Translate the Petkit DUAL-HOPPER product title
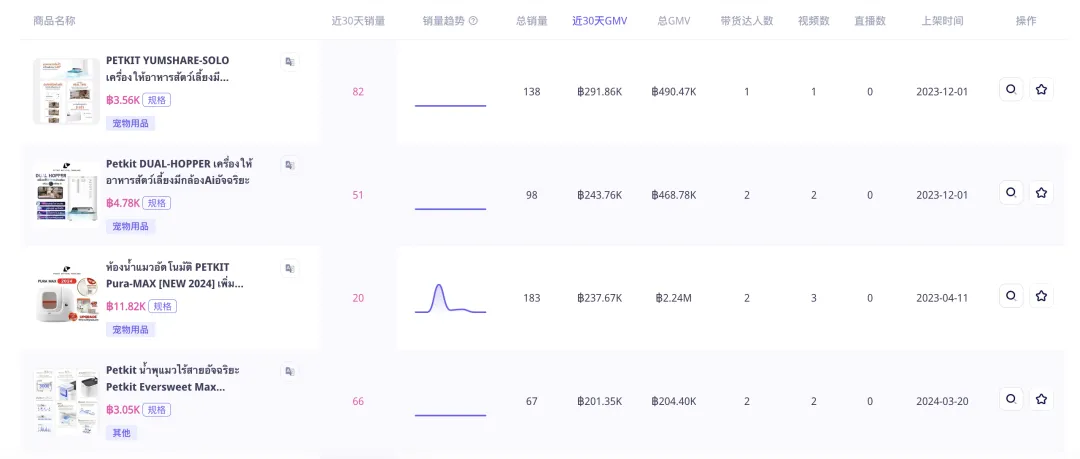 [290, 165]
